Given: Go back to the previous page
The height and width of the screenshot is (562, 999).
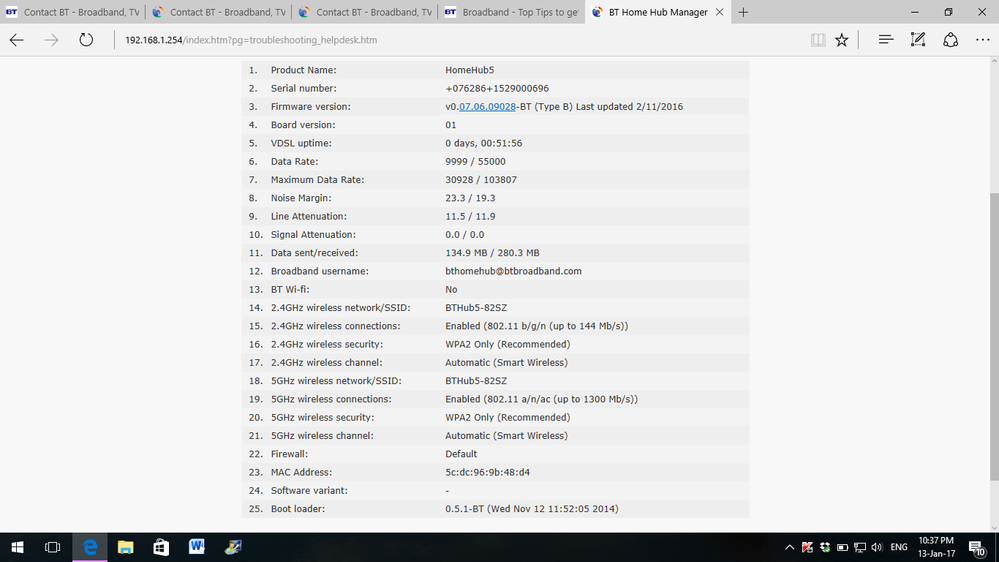Looking at the screenshot, I should (x=17, y=40).
